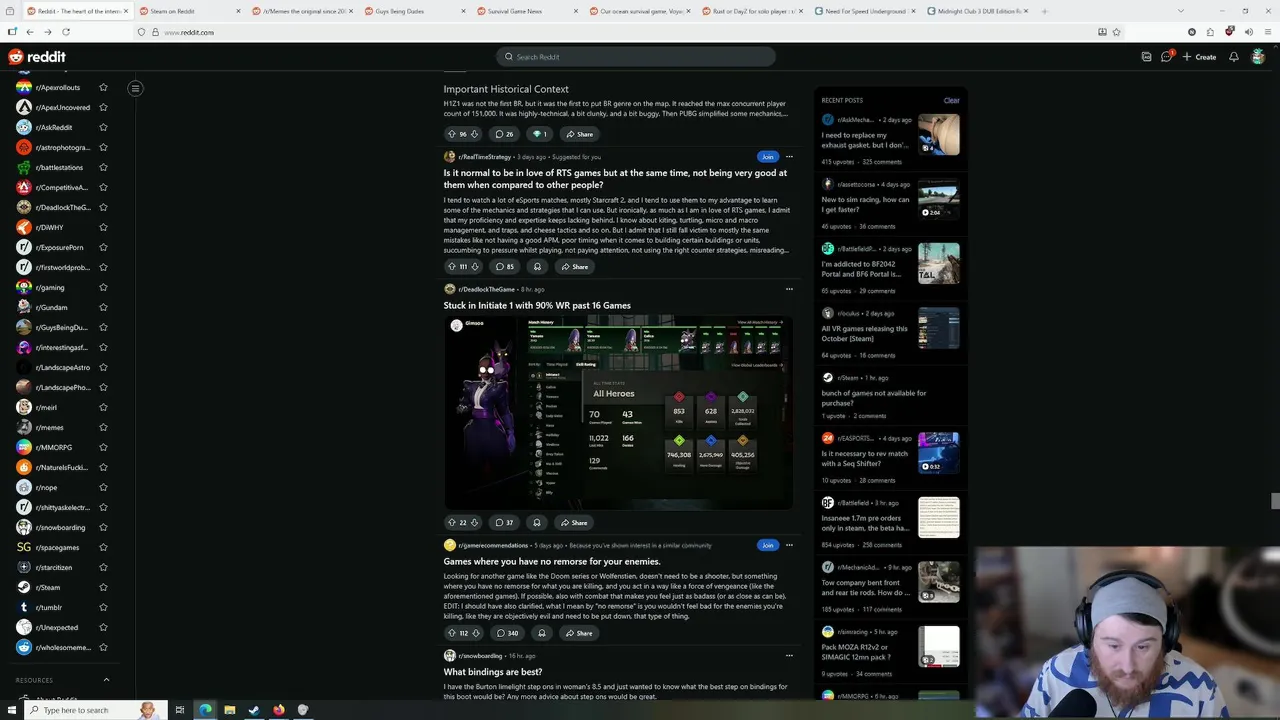Toggle favorite star for r/memes
Screen dimensions: 1280x720
click(x=103, y=427)
